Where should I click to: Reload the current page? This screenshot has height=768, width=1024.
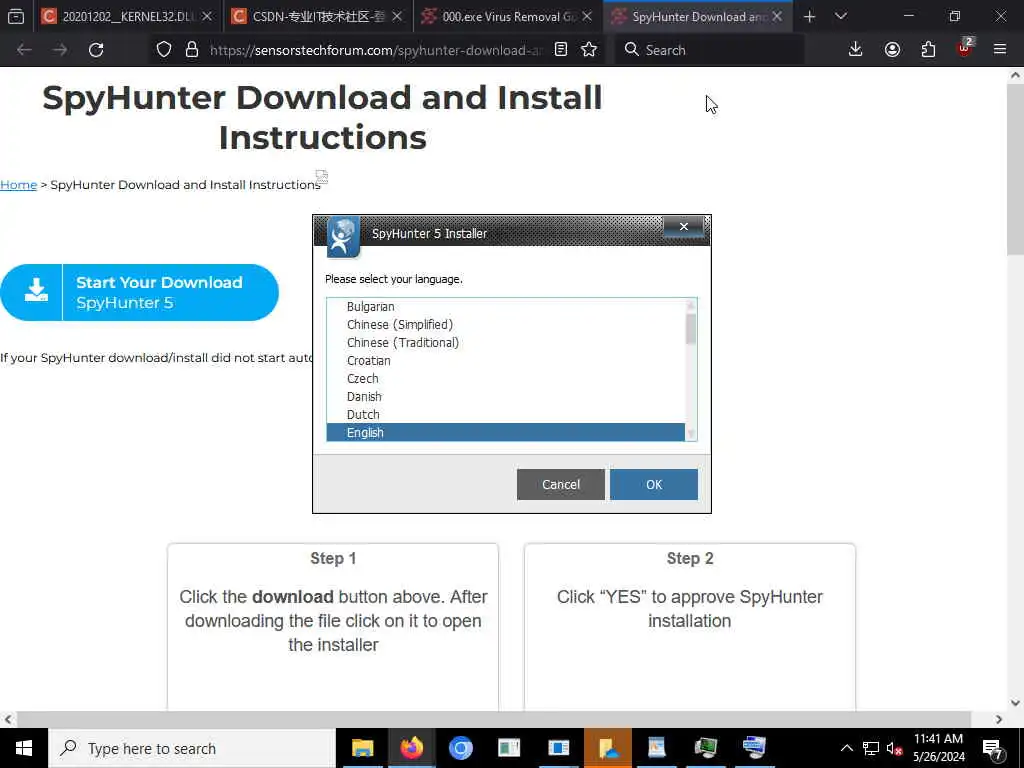96,50
